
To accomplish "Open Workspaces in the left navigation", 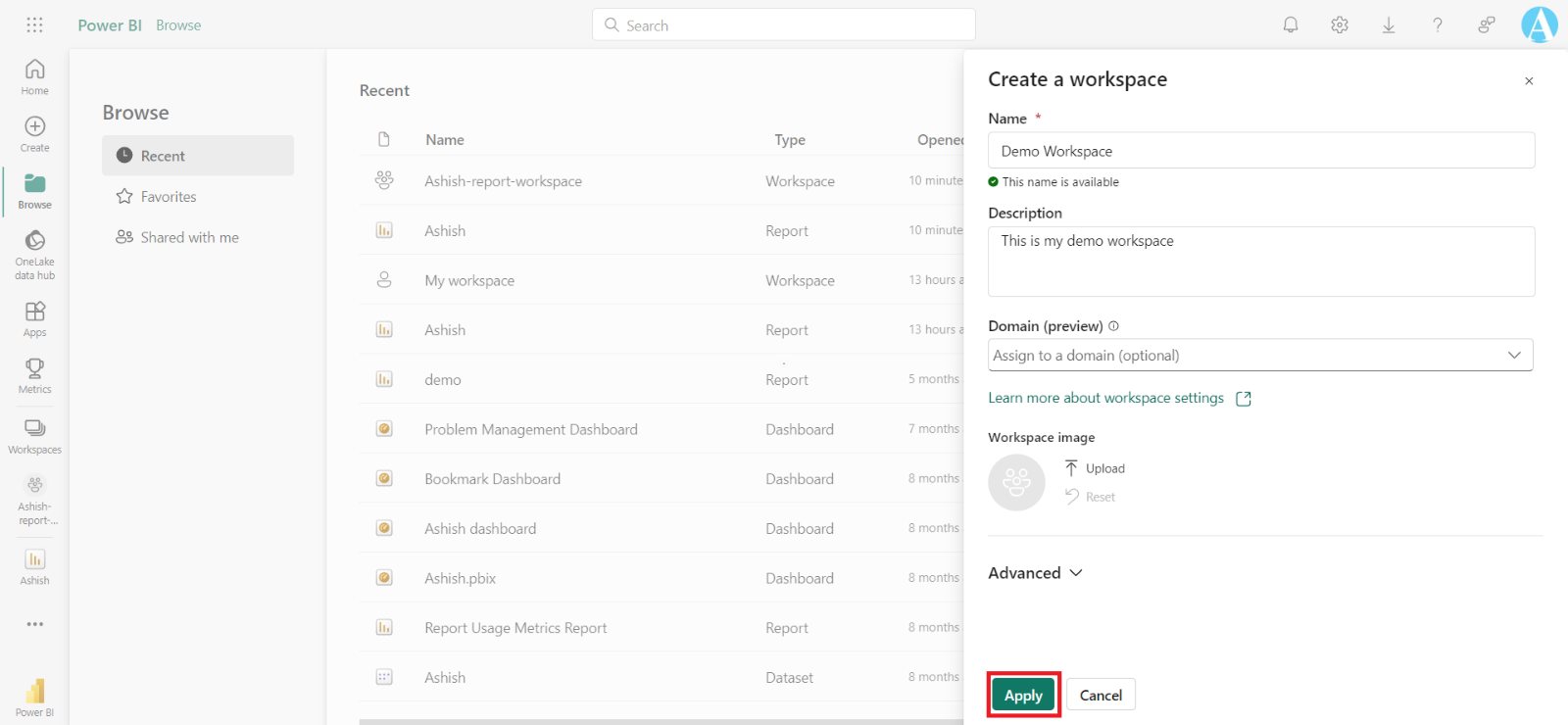I will pos(34,436).
